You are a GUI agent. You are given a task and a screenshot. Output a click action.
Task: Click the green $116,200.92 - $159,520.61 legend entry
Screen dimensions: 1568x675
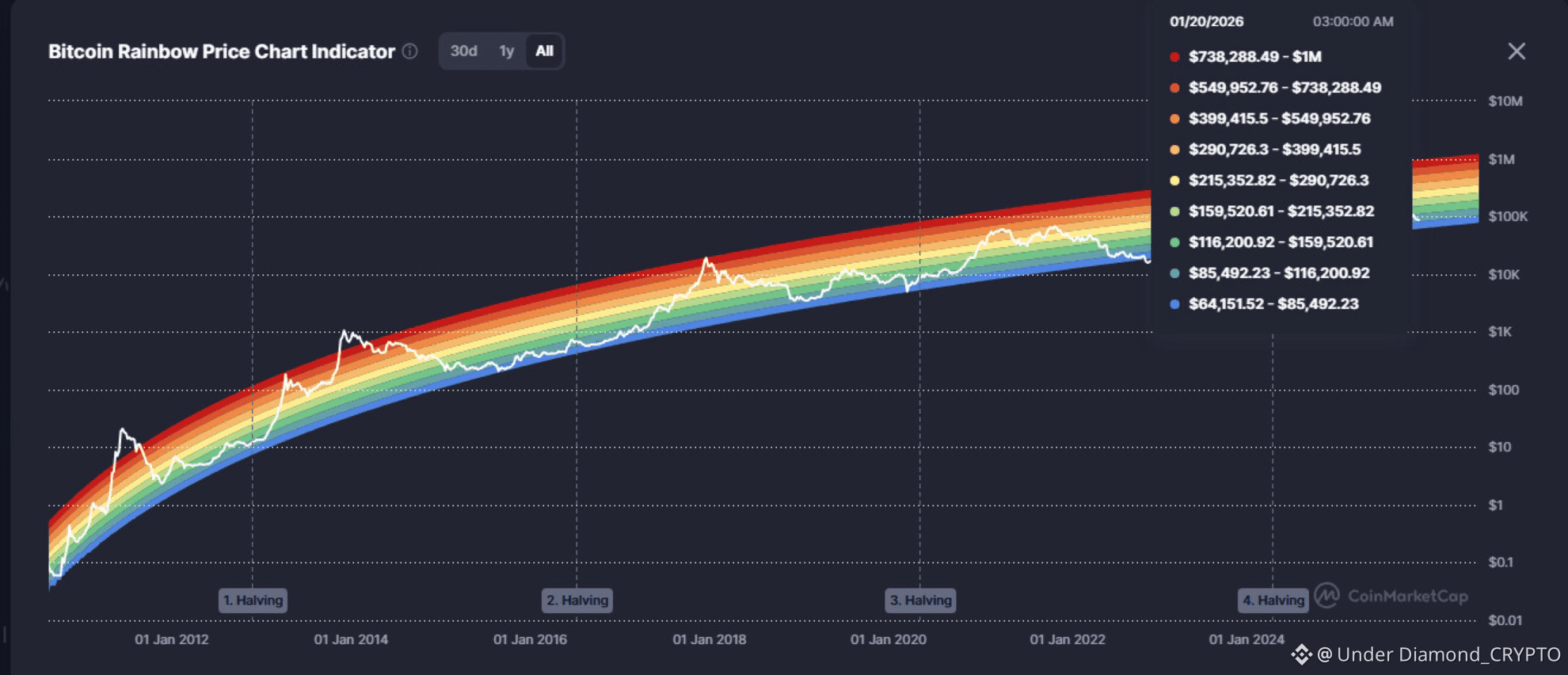pyautogui.click(x=1272, y=242)
